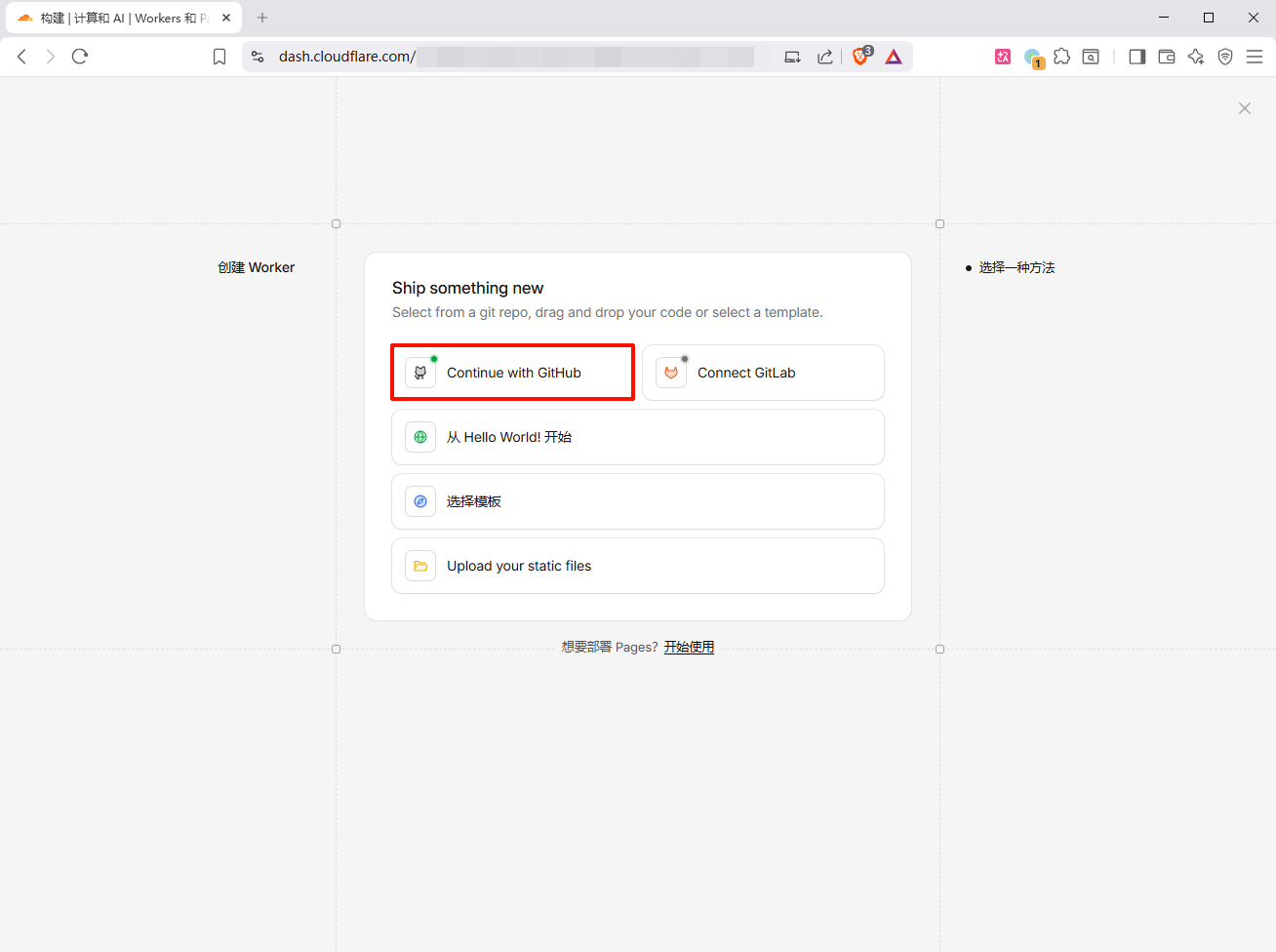
Task: Click the globe icon beside Hello World
Action: [420, 437]
